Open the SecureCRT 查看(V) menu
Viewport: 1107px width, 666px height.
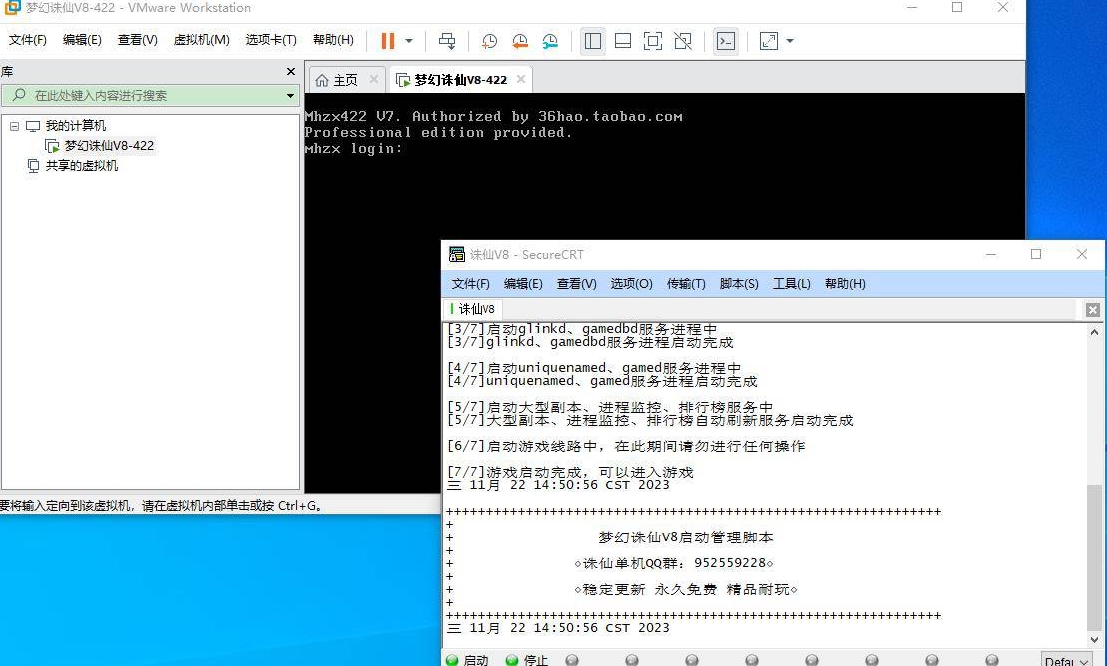point(577,284)
